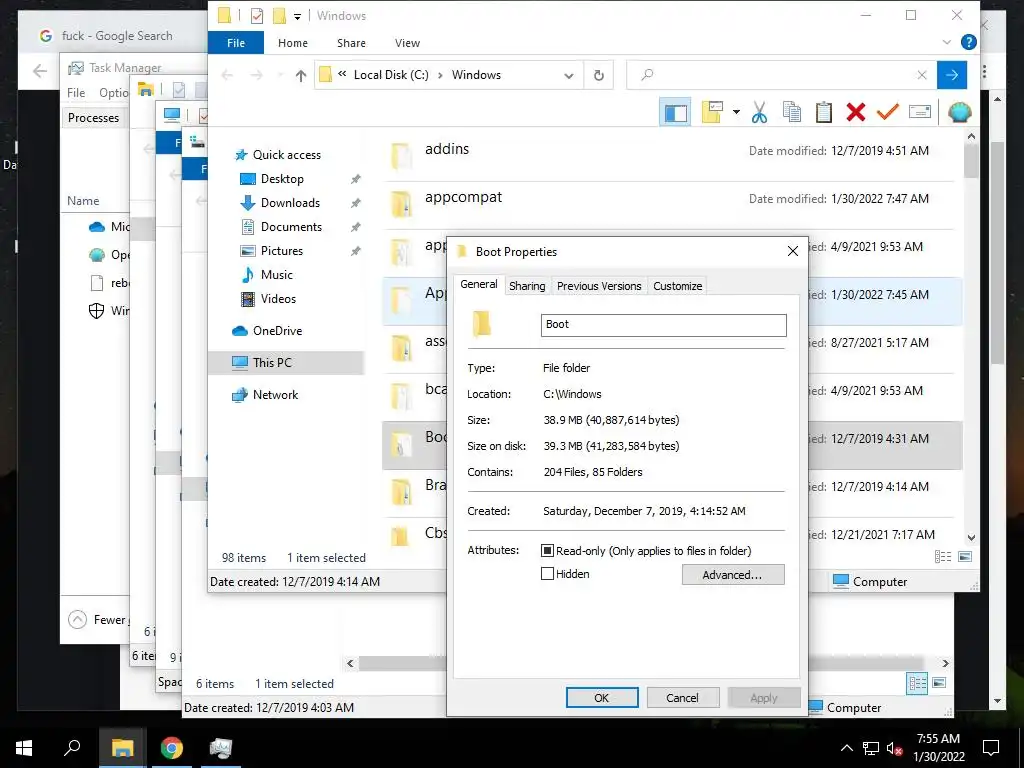Click the Classic Shell seashell settings icon

[959, 112]
